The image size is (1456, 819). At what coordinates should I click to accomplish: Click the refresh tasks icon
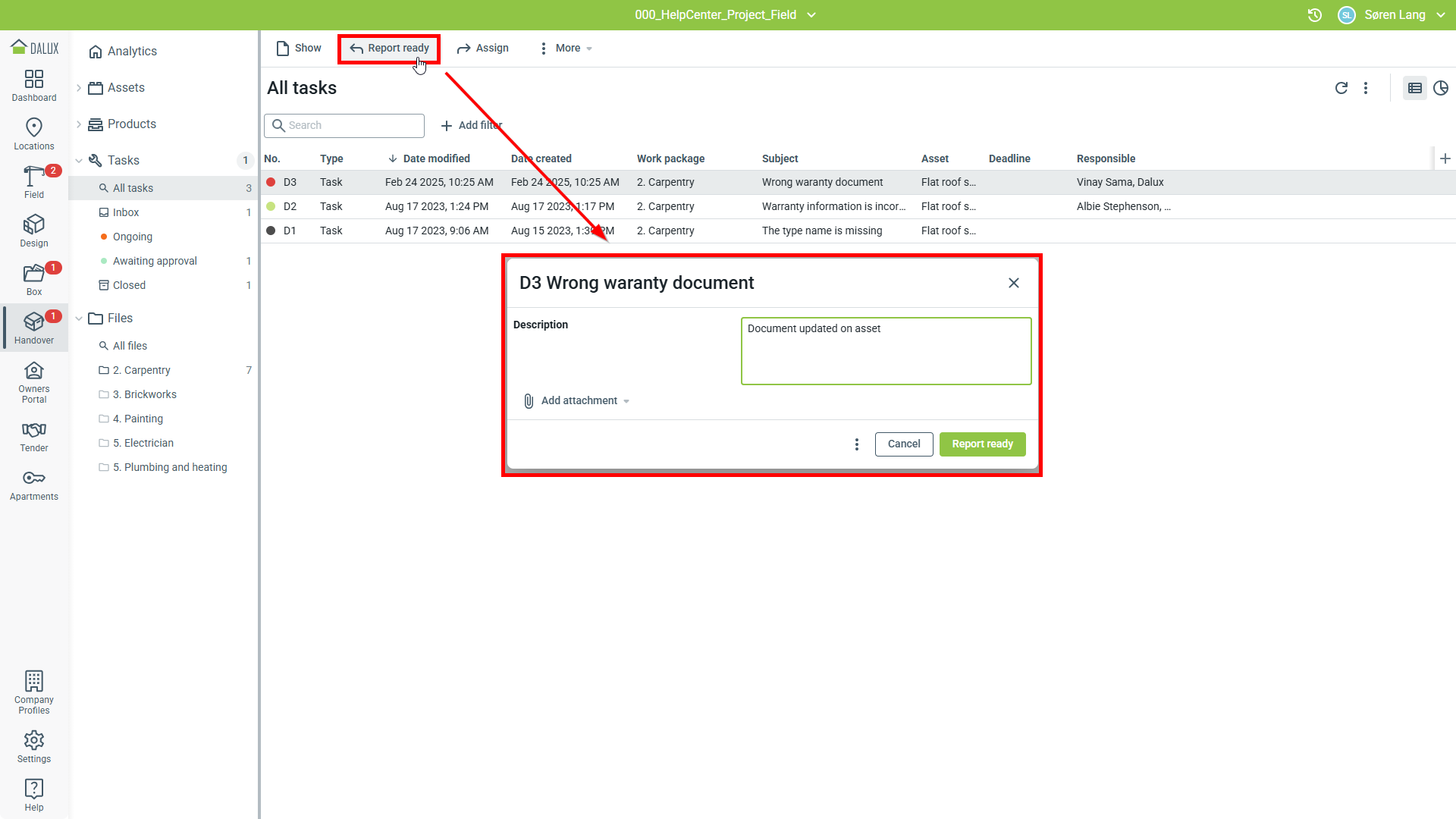pyautogui.click(x=1341, y=88)
